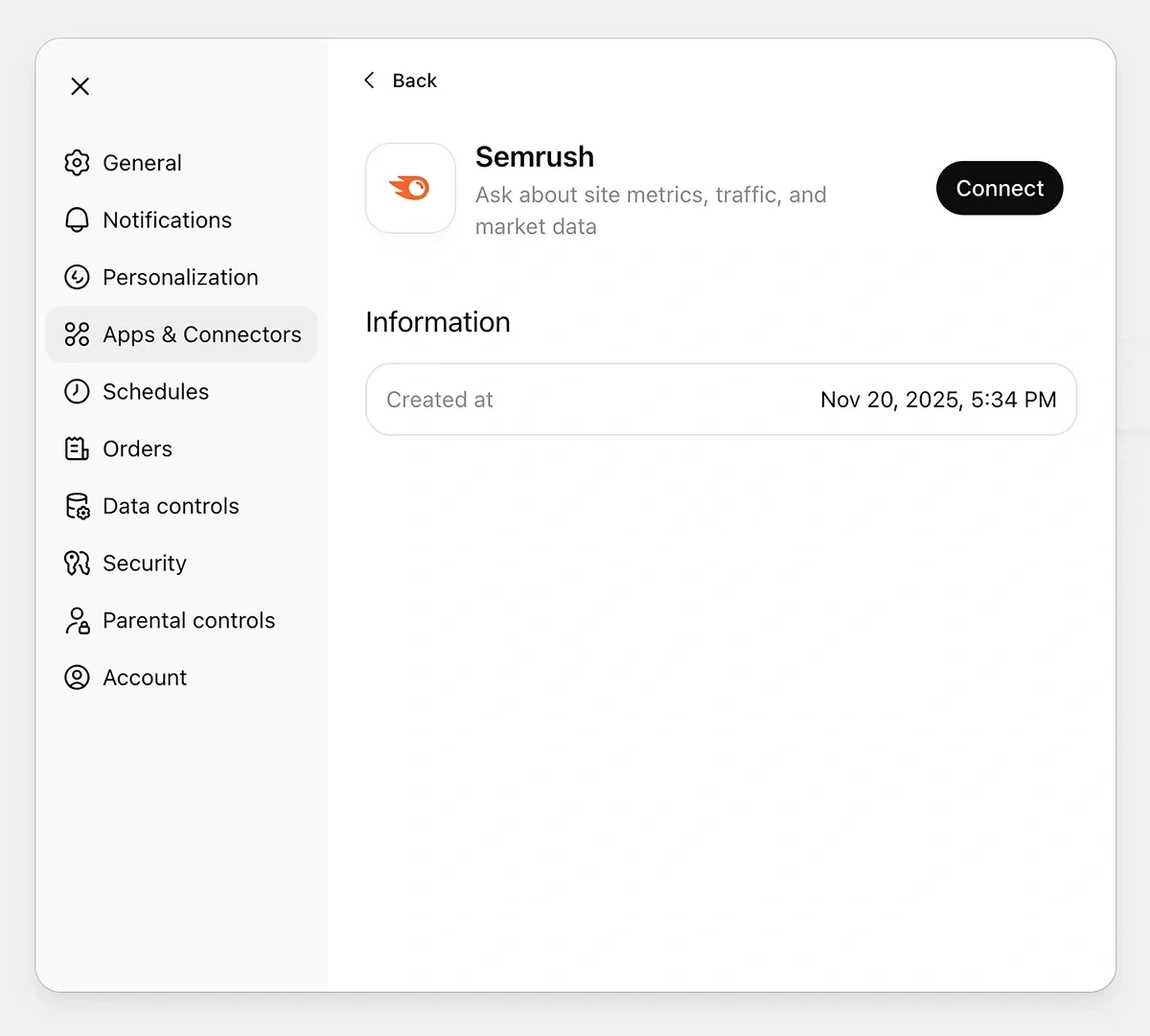Click the Apps & Connectors icon

point(77,334)
